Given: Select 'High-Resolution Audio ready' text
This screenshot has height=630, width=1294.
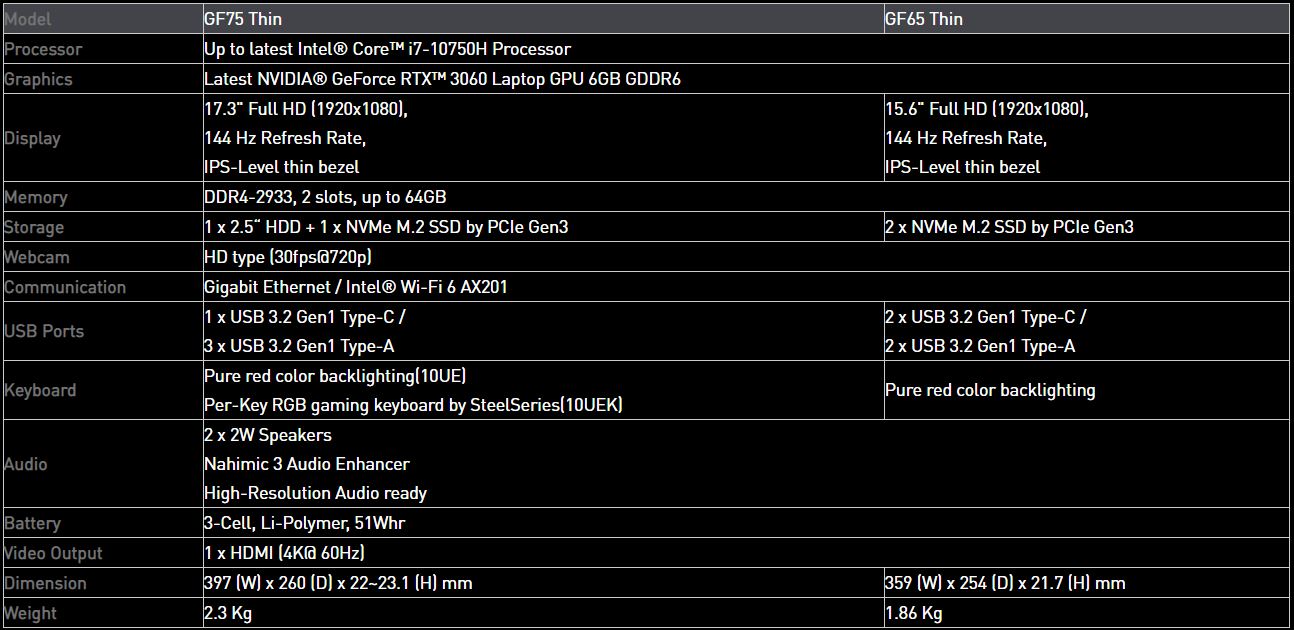Looking at the screenshot, I should [315, 493].
